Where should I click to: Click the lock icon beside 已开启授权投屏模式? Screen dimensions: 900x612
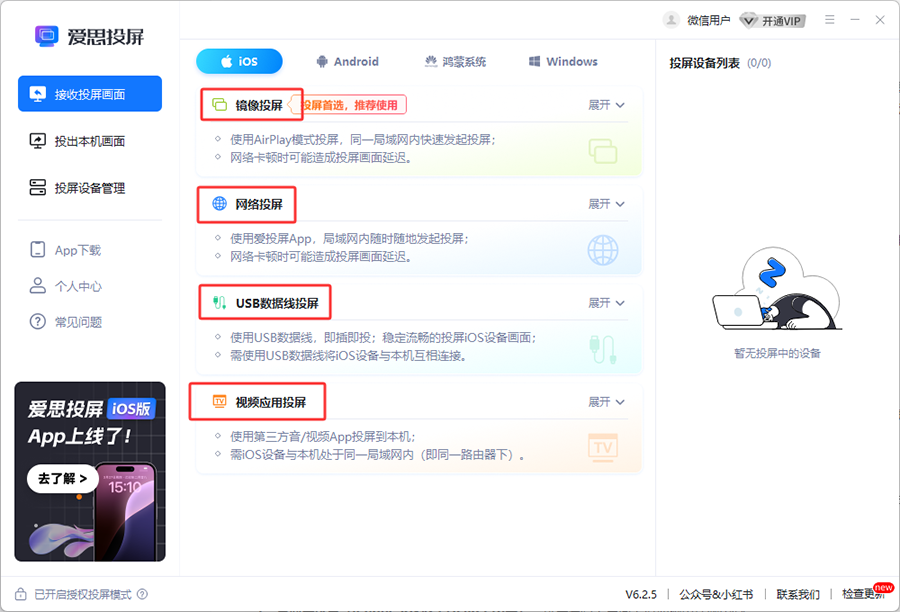(x=21, y=594)
